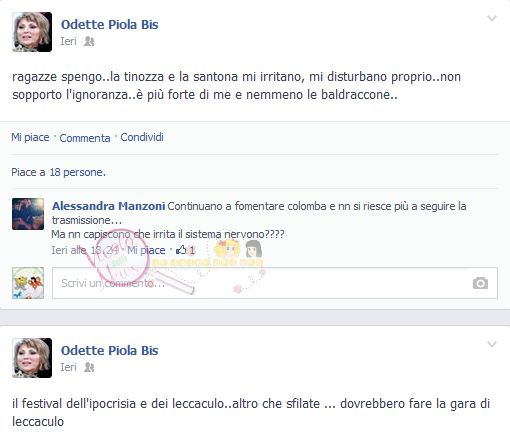Open Alessandra Manzoni's profile picture
The width and height of the screenshot is (510, 438).
(x=28, y=214)
